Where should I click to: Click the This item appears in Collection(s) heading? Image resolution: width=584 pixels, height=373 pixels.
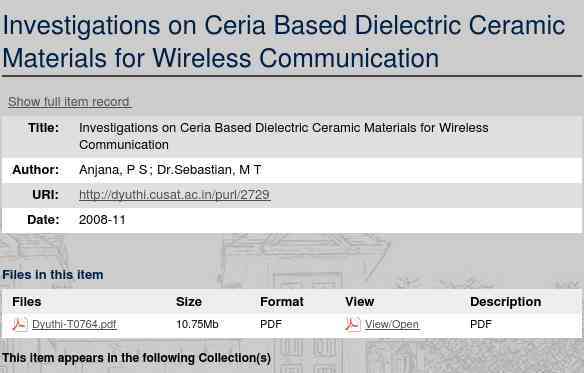(x=136, y=358)
